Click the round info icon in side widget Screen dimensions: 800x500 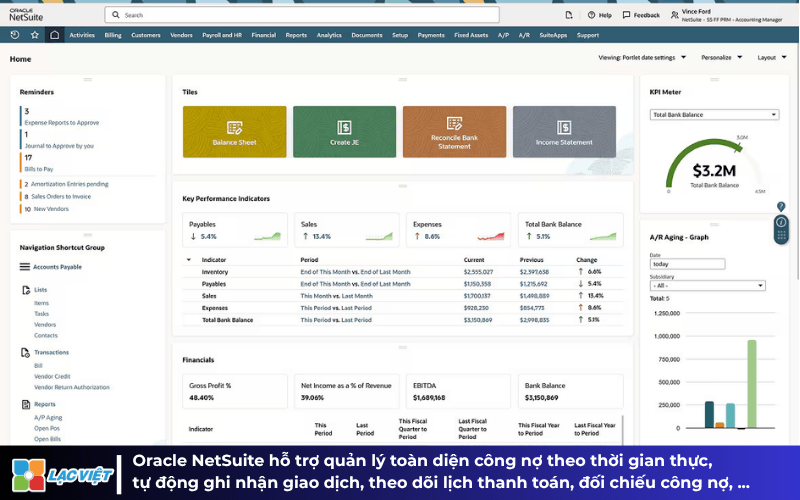[x=781, y=222]
